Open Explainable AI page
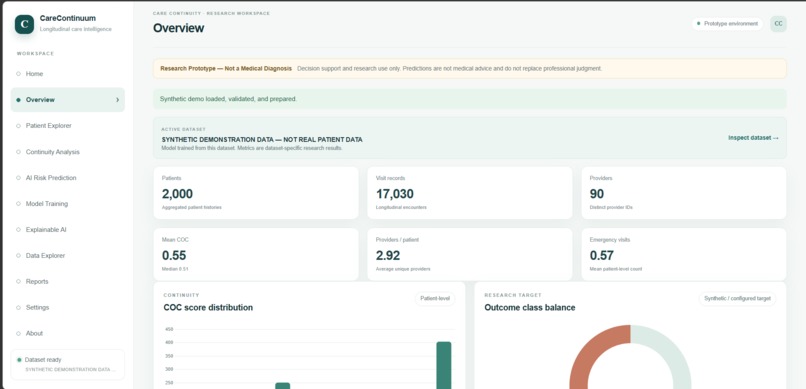This screenshot has width=806, height=389. 68,230
